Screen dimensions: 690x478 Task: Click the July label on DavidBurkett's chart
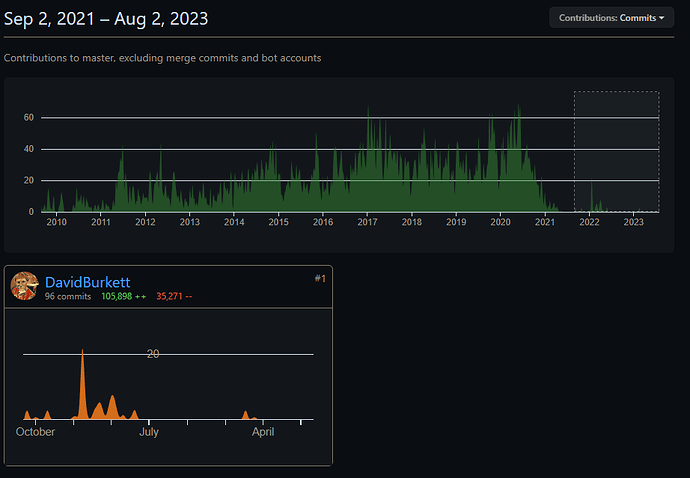point(149,432)
